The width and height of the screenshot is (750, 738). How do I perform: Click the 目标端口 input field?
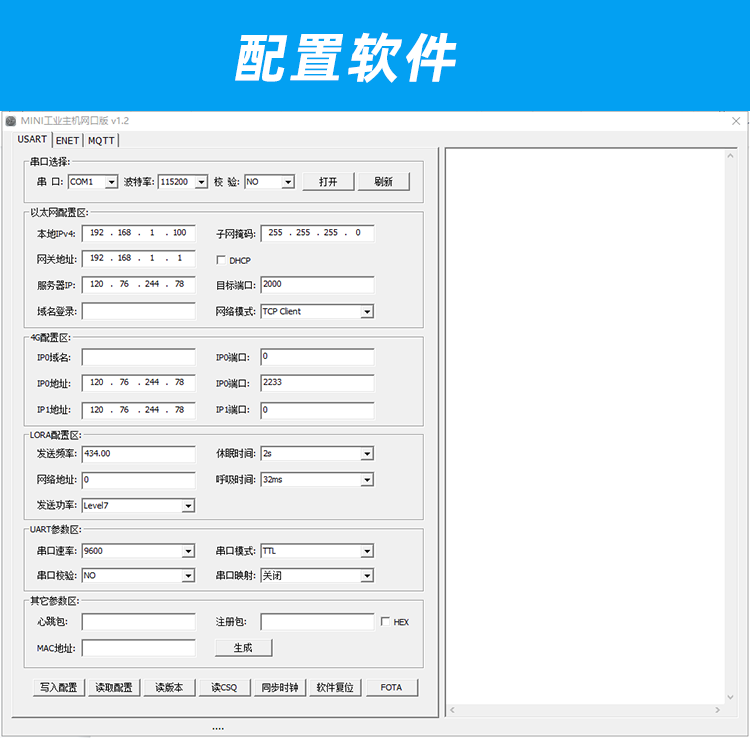317,285
